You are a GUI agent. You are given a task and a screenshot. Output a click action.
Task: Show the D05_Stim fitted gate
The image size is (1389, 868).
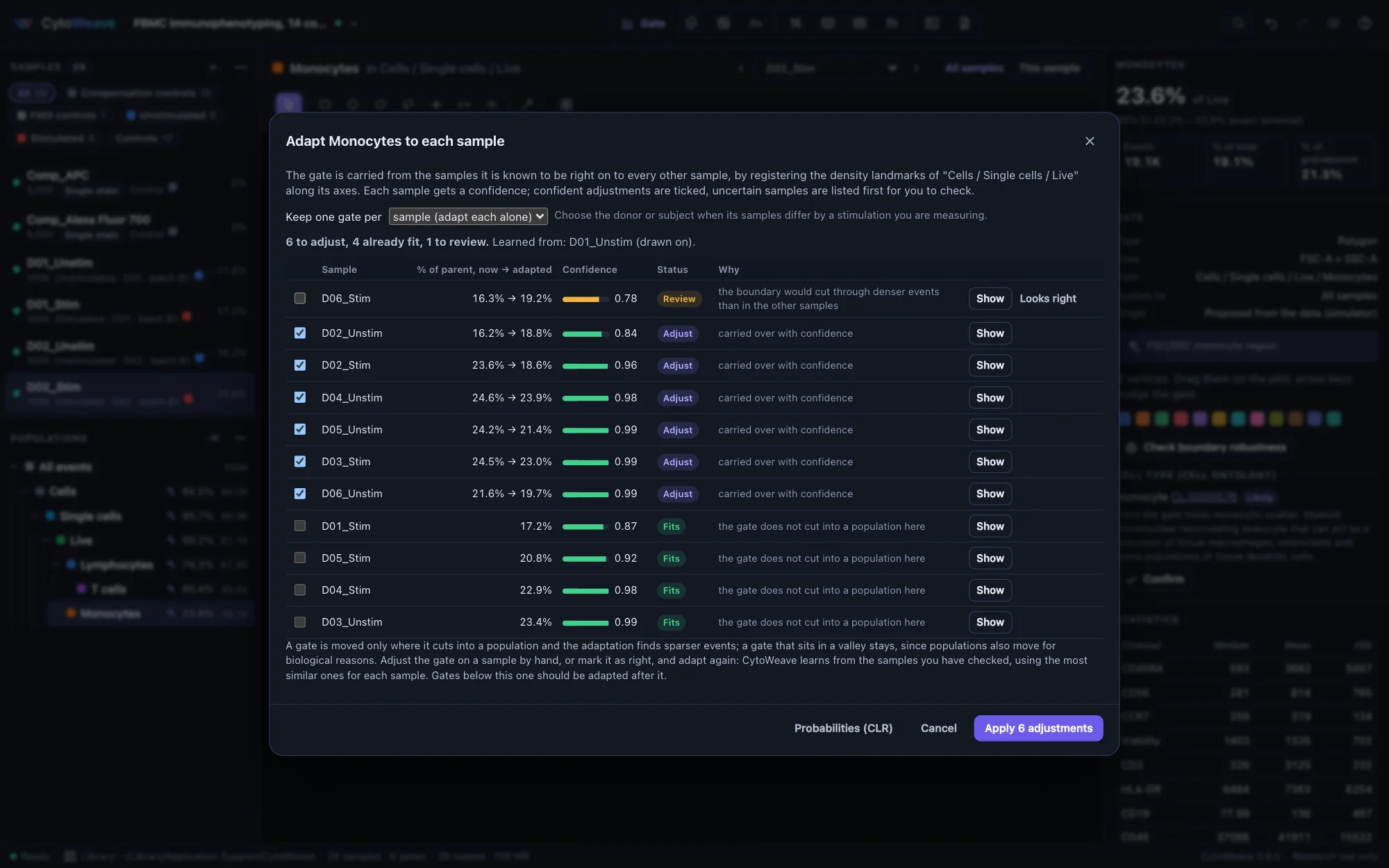990,558
